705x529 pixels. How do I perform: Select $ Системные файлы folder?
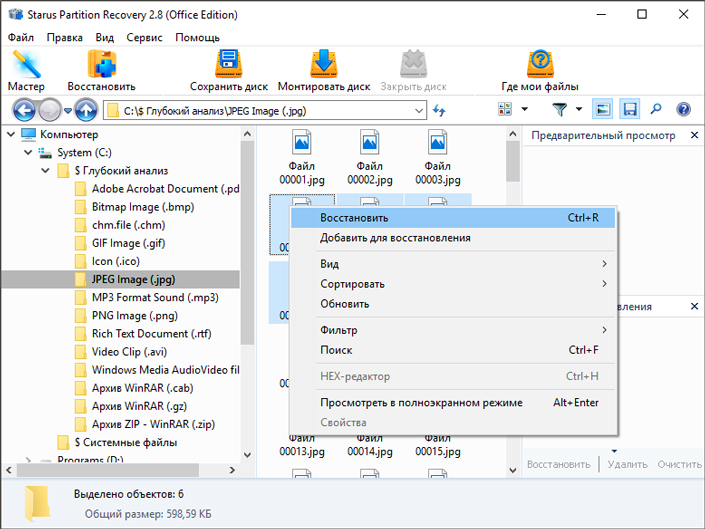117,442
